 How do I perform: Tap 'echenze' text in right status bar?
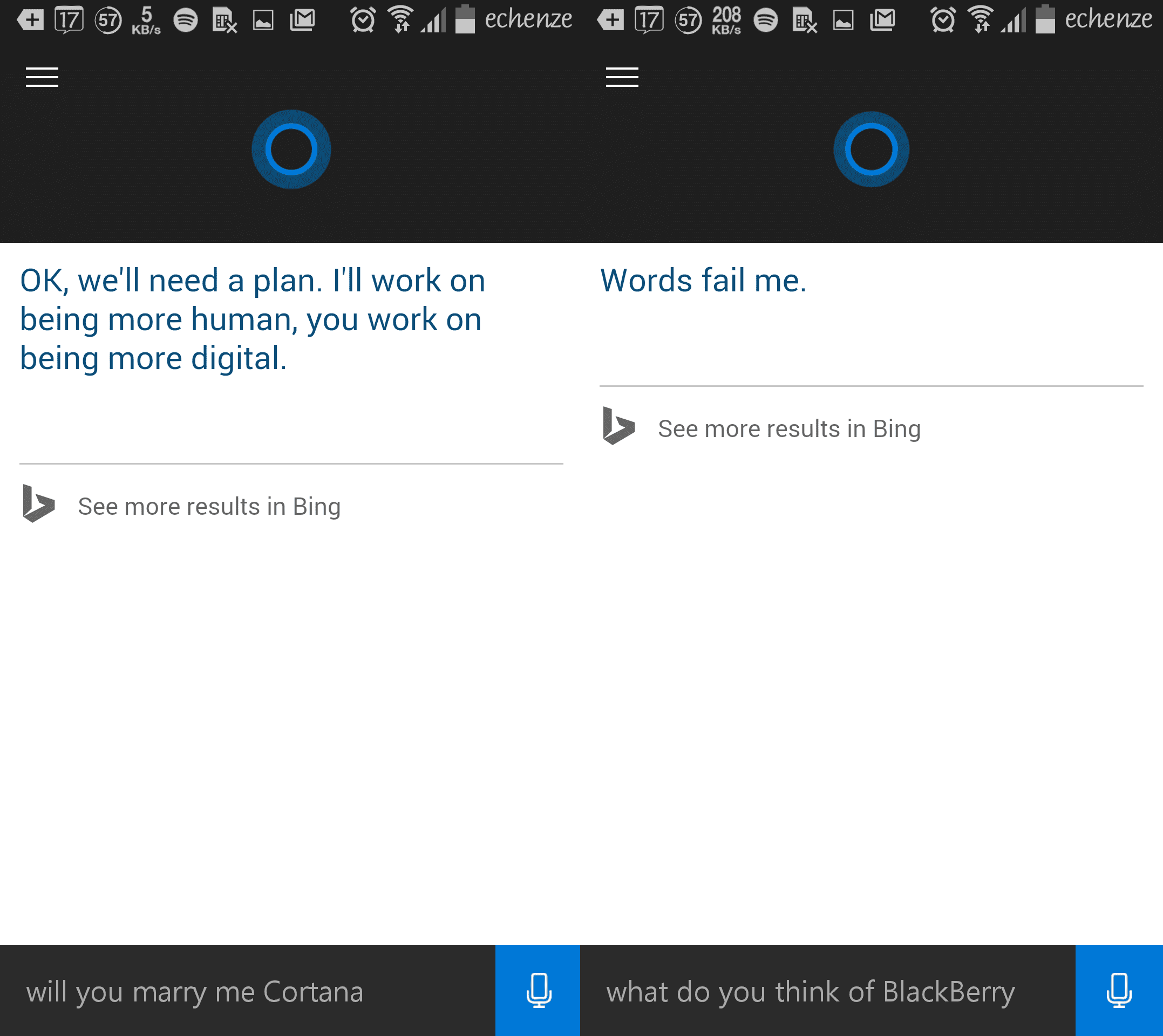click(x=1108, y=19)
